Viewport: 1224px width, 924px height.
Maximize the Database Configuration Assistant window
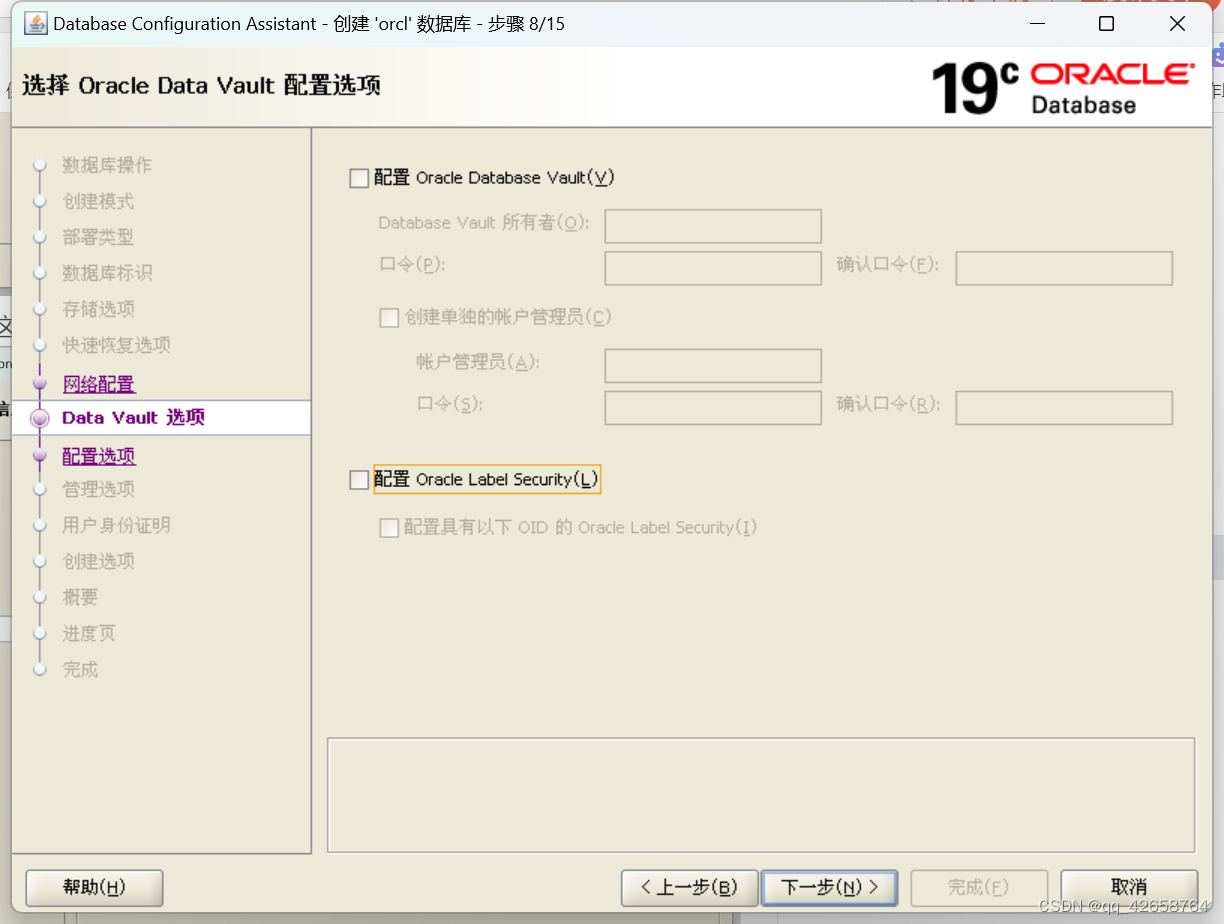(1106, 23)
